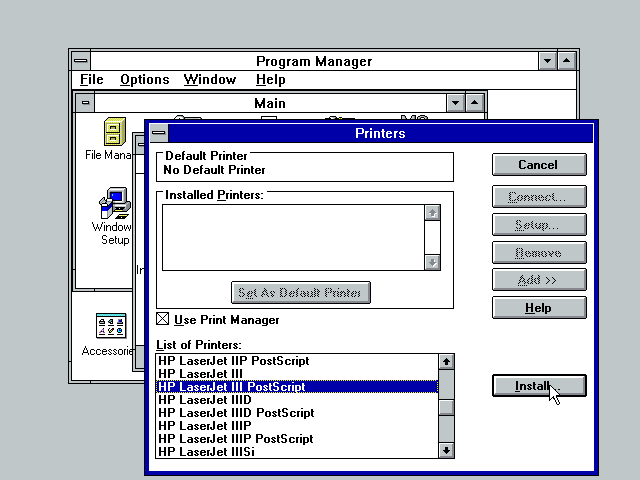Open the Help menu in Program Manager
The height and width of the screenshot is (480, 640).
(x=270, y=80)
